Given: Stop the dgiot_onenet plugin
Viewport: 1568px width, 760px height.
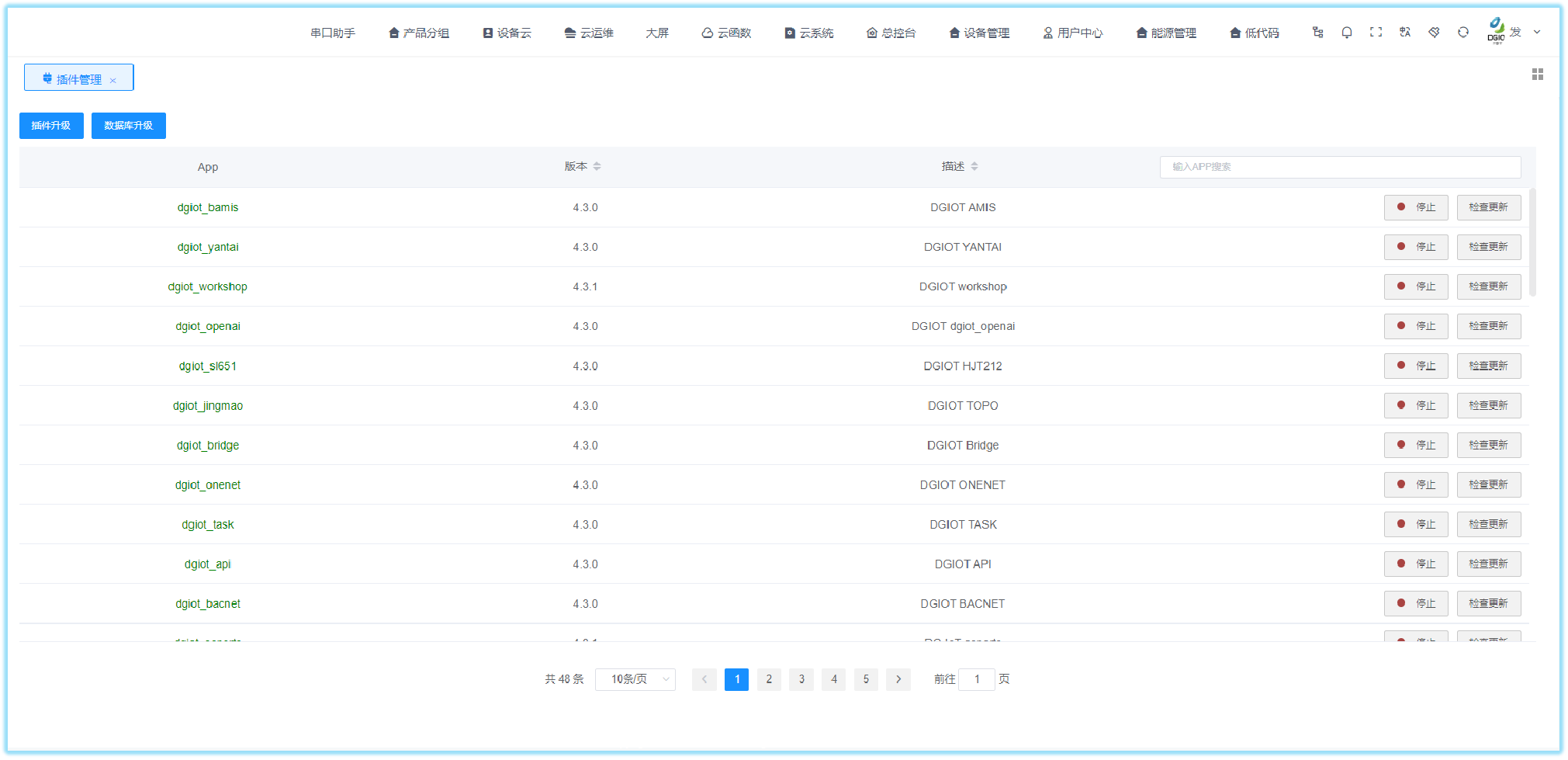Looking at the screenshot, I should (x=1416, y=484).
